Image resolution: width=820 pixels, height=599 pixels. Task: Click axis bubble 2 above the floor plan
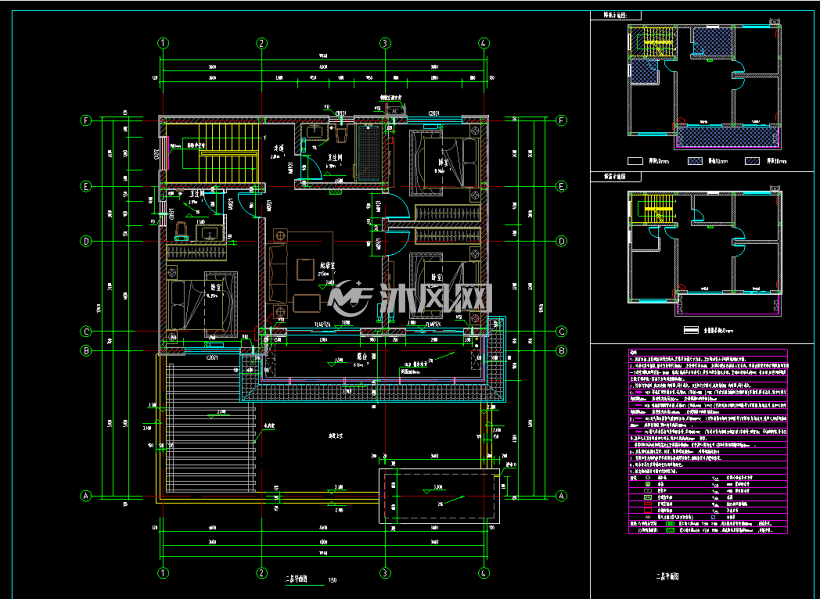pyautogui.click(x=261, y=43)
